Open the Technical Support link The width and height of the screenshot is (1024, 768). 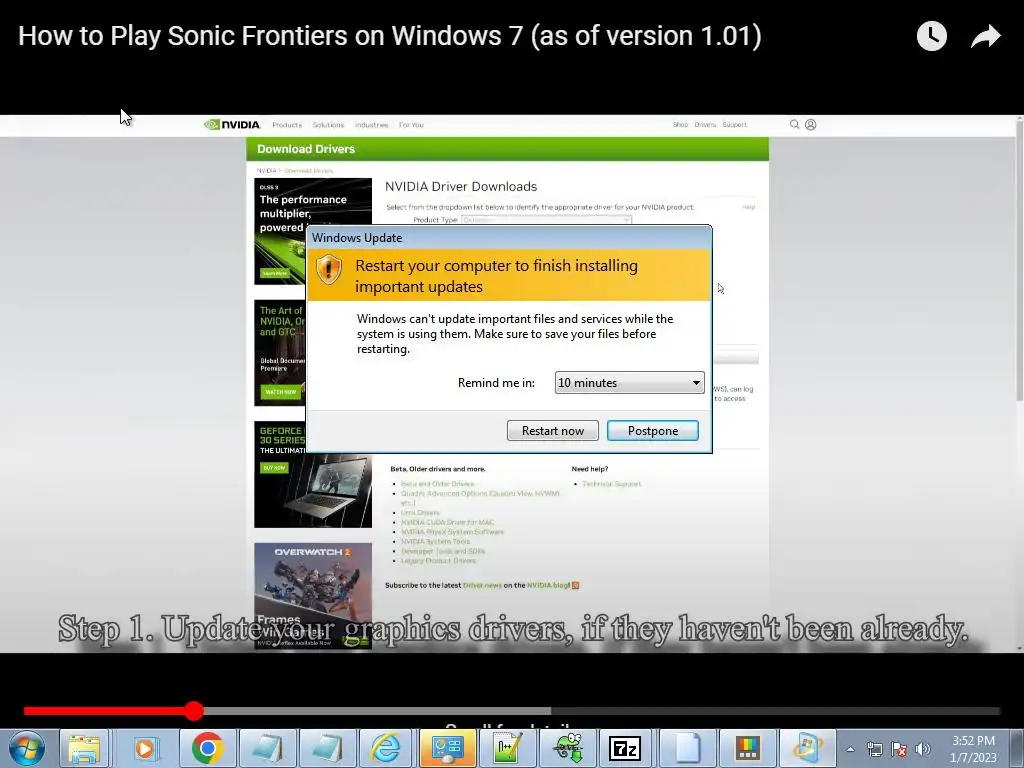click(611, 484)
